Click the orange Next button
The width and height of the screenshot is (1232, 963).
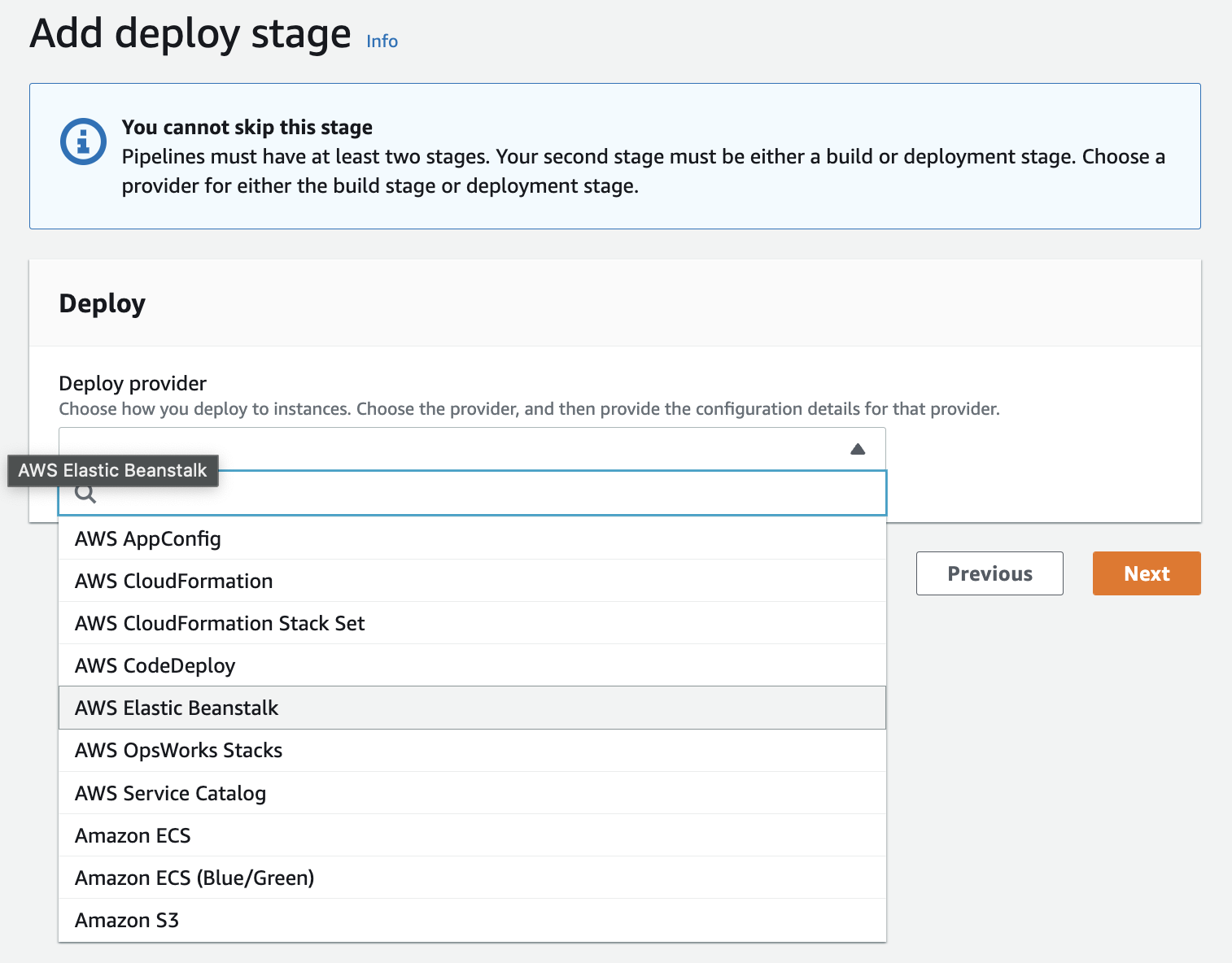pyautogui.click(x=1147, y=573)
